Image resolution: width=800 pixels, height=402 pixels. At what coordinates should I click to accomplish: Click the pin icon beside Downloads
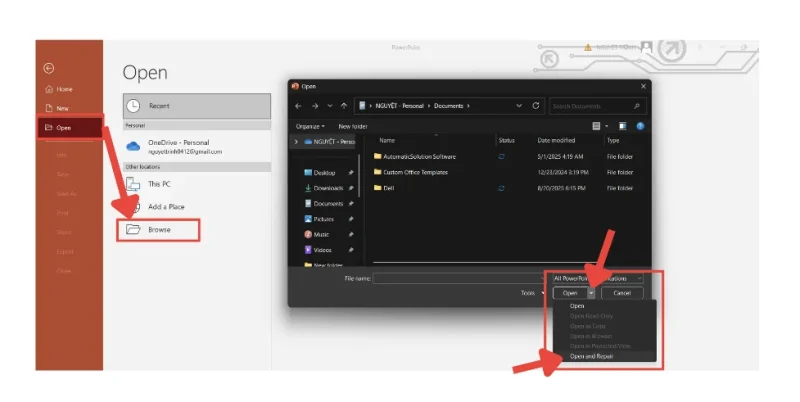click(x=351, y=188)
